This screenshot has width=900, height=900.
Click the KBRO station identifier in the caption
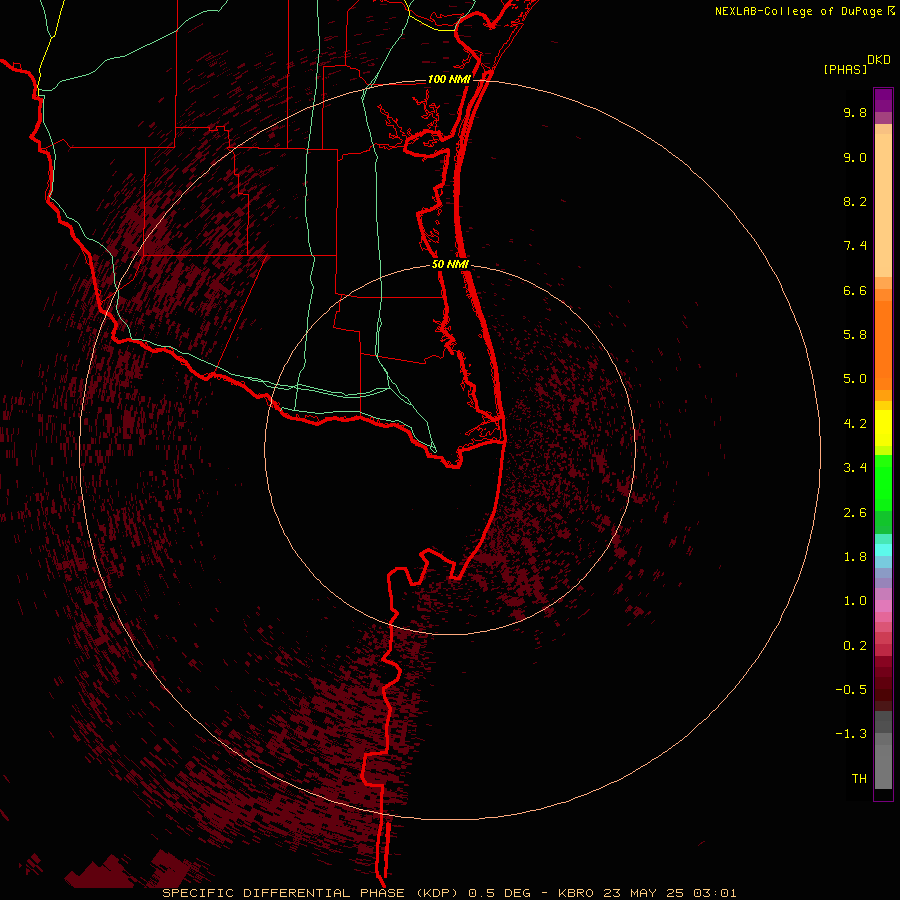coord(577,893)
